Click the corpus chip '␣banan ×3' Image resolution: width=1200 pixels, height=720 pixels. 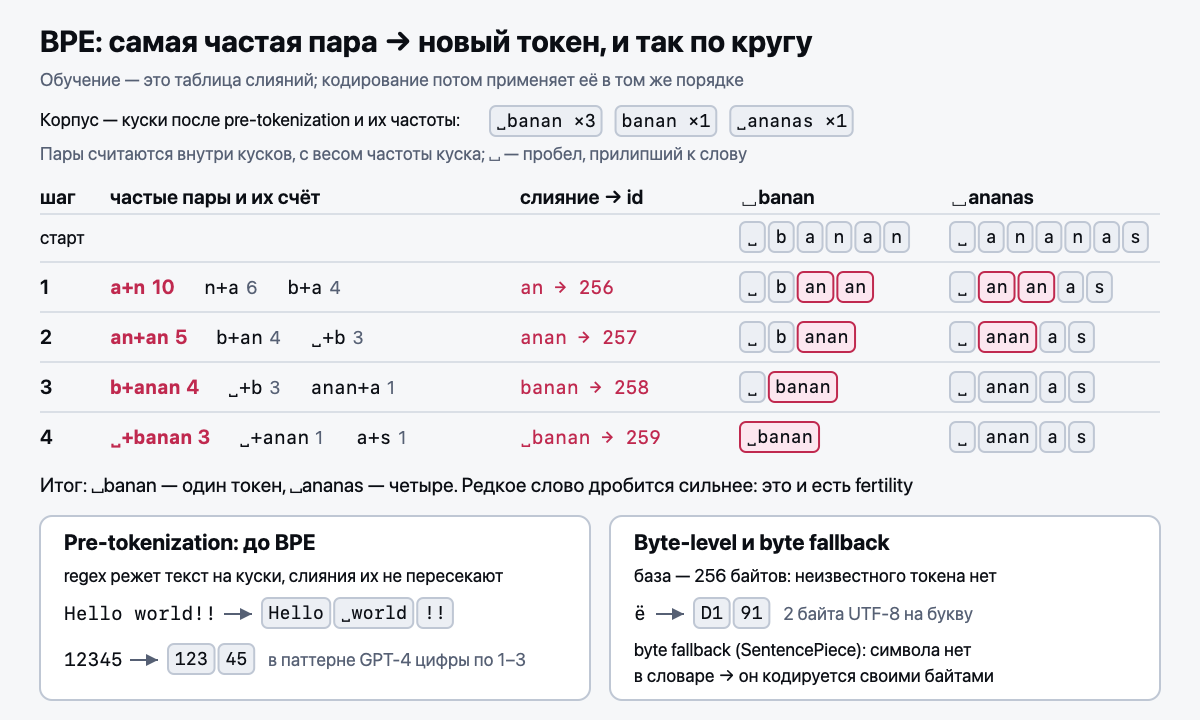coord(546,122)
